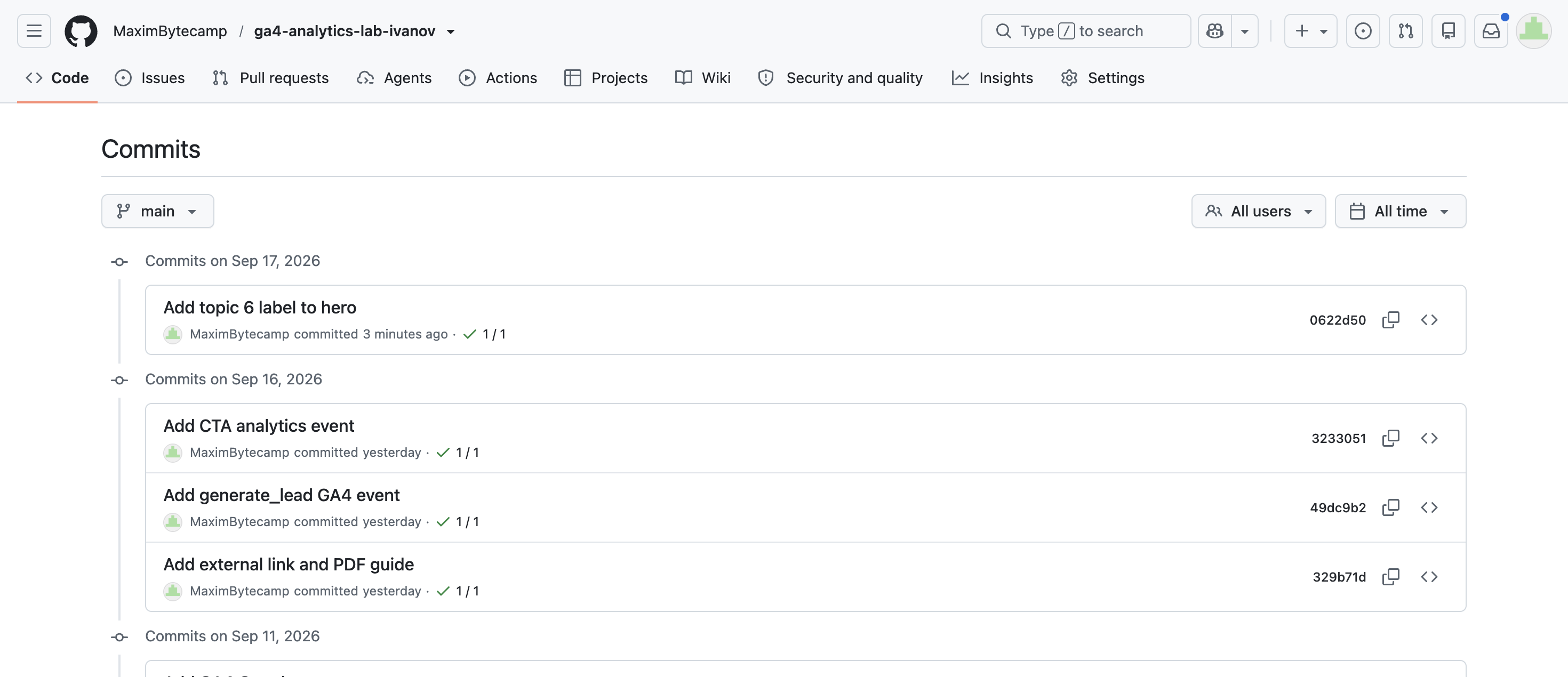This screenshot has width=1568, height=677.
Task: View check status for Add topic 6 label commit
Action: [x=484, y=335]
